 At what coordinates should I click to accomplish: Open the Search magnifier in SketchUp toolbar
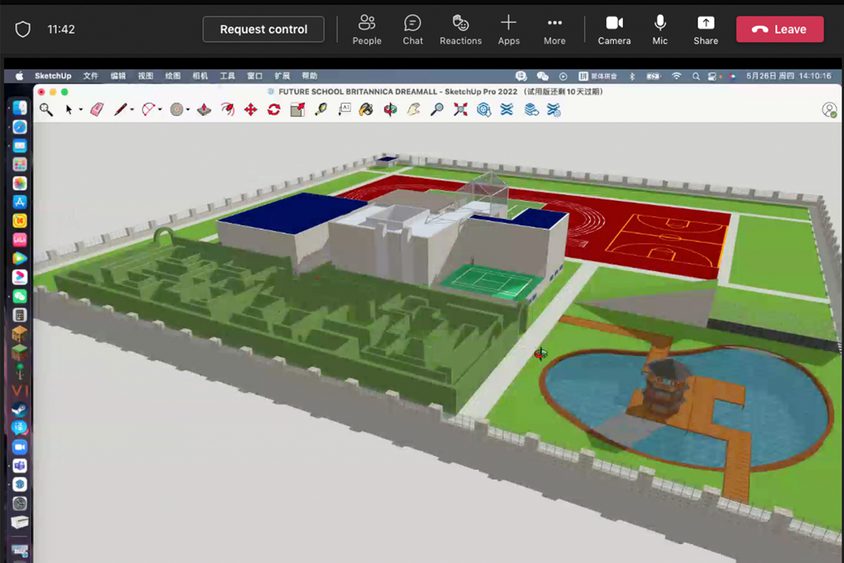click(46, 110)
